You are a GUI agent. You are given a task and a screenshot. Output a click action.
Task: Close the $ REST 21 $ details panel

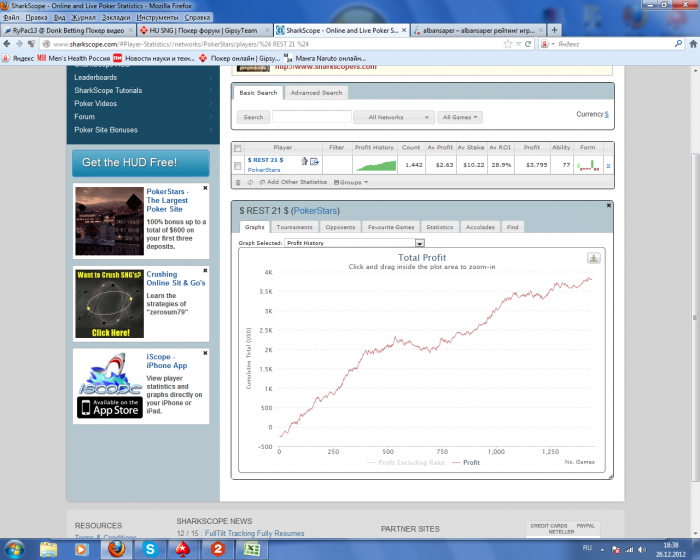(x=608, y=205)
